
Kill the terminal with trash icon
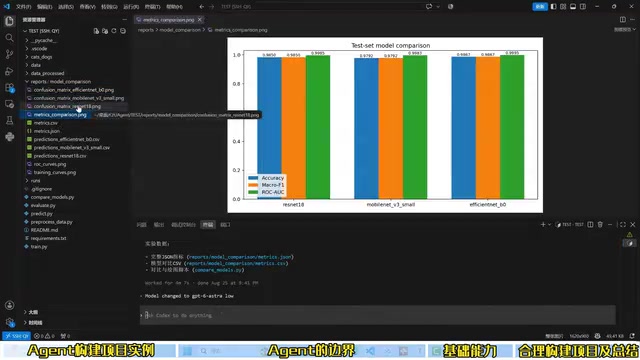click(600, 224)
